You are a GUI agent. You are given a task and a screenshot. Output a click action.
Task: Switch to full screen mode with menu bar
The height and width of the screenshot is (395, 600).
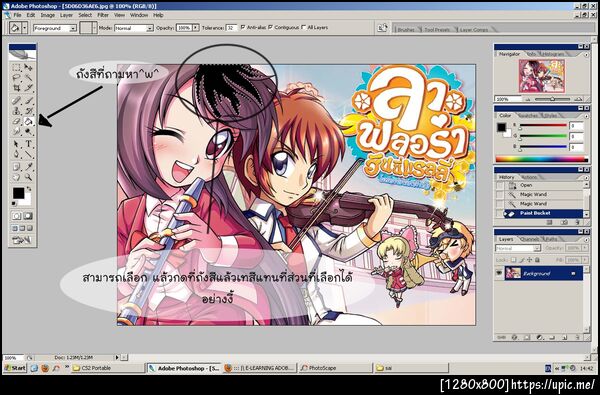point(22,228)
